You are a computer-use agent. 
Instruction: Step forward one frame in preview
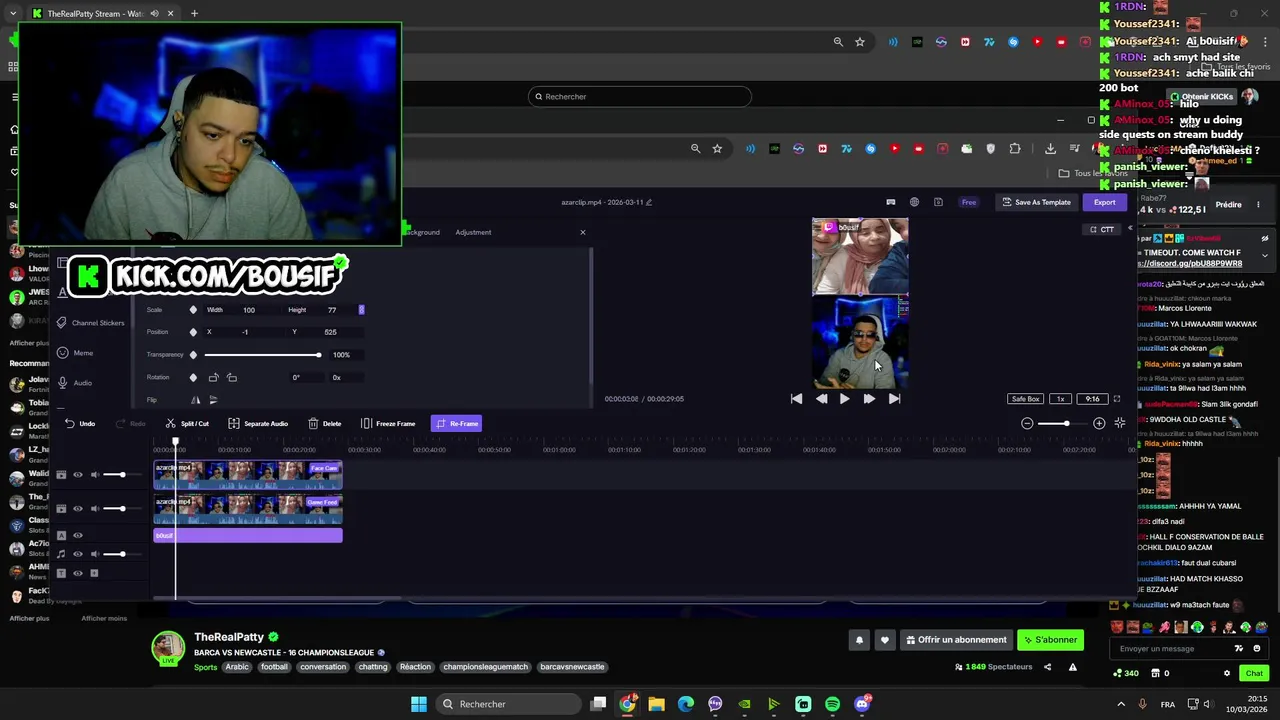(x=869, y=398)
